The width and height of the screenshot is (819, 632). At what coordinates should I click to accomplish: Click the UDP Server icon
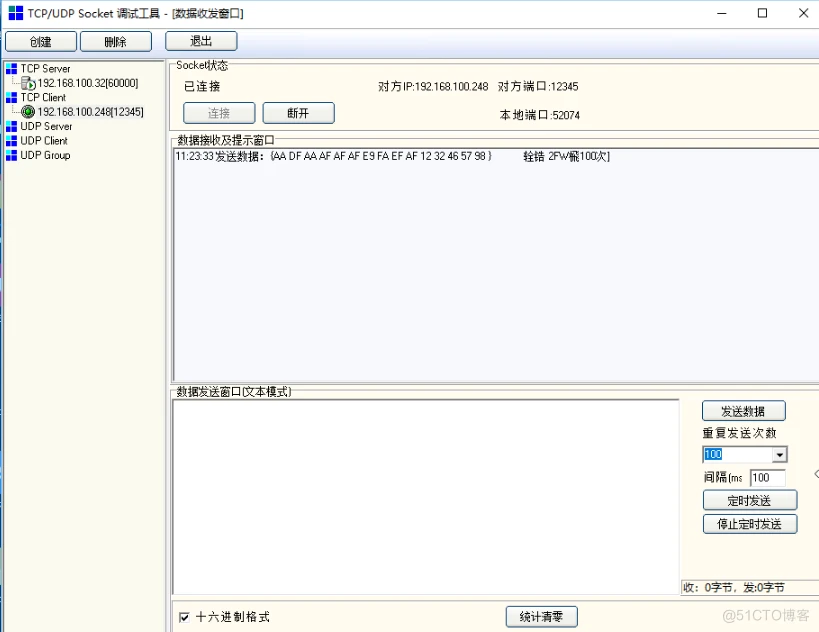[12, 126]
